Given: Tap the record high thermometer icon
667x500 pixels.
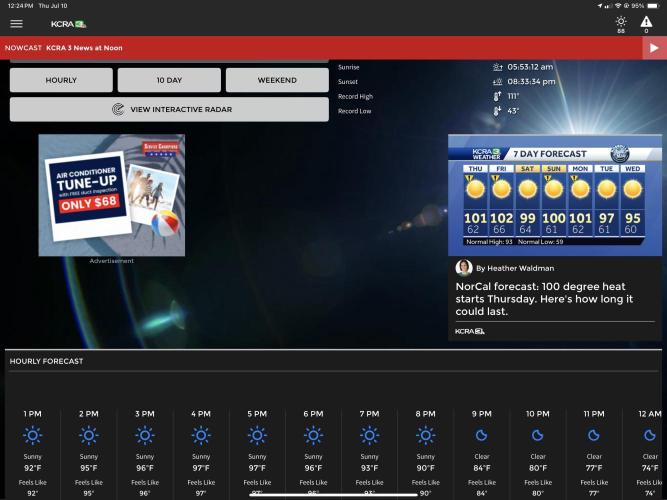Looking at the screenshot, I should pos(497,96).
